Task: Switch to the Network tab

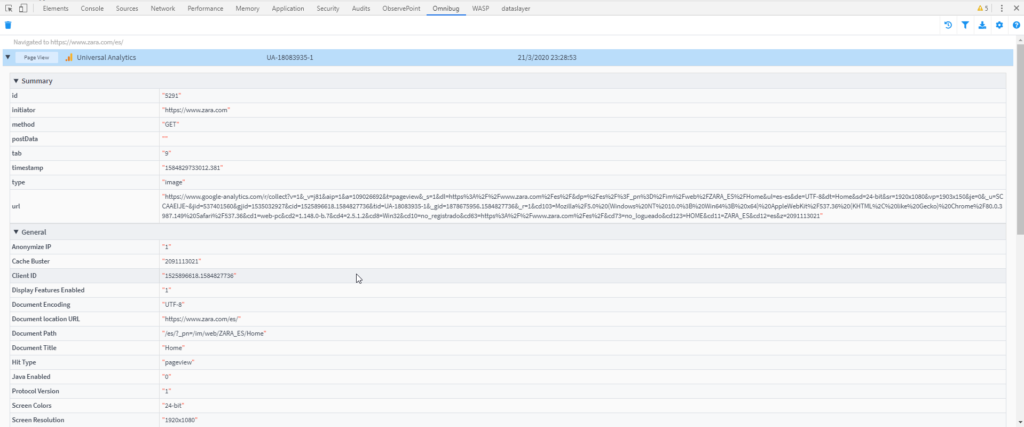Action: (163, 8)
